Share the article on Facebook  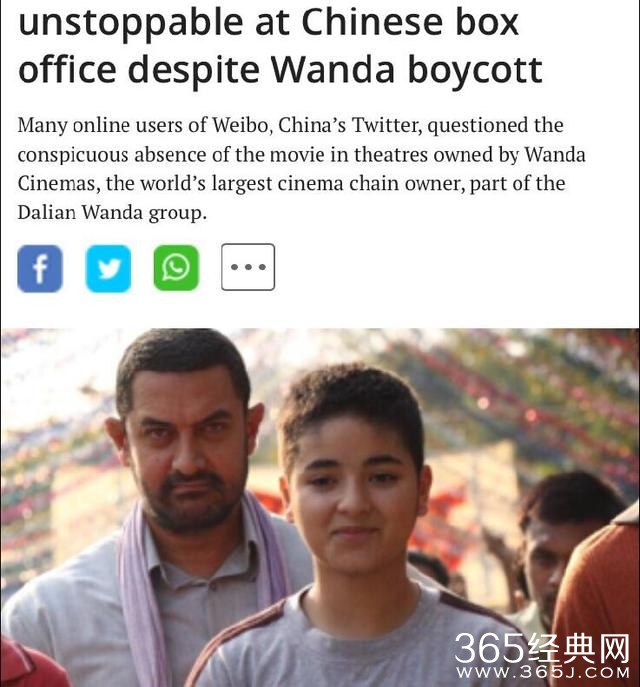pyautogui.click(x=40, y=268)
